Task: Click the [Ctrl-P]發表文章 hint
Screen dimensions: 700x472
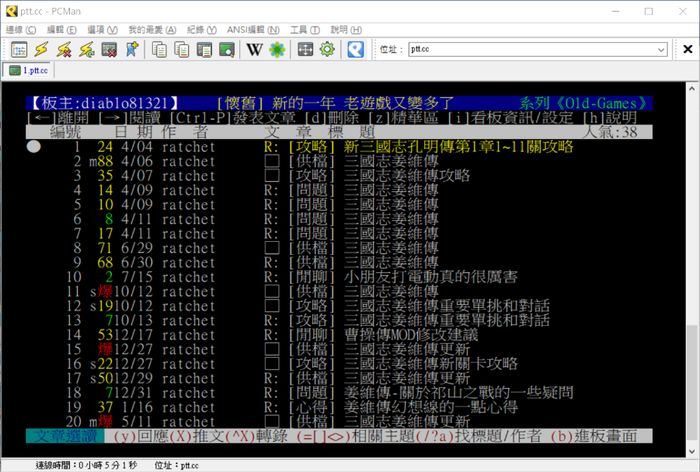Action: (233, 118)
